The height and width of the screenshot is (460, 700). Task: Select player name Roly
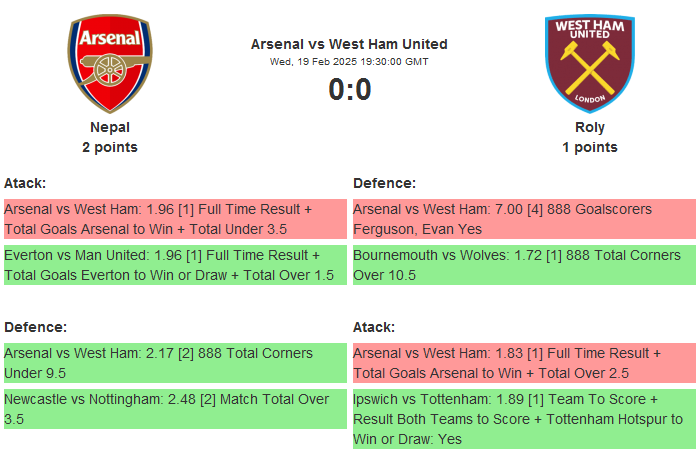tap(590, 127)
